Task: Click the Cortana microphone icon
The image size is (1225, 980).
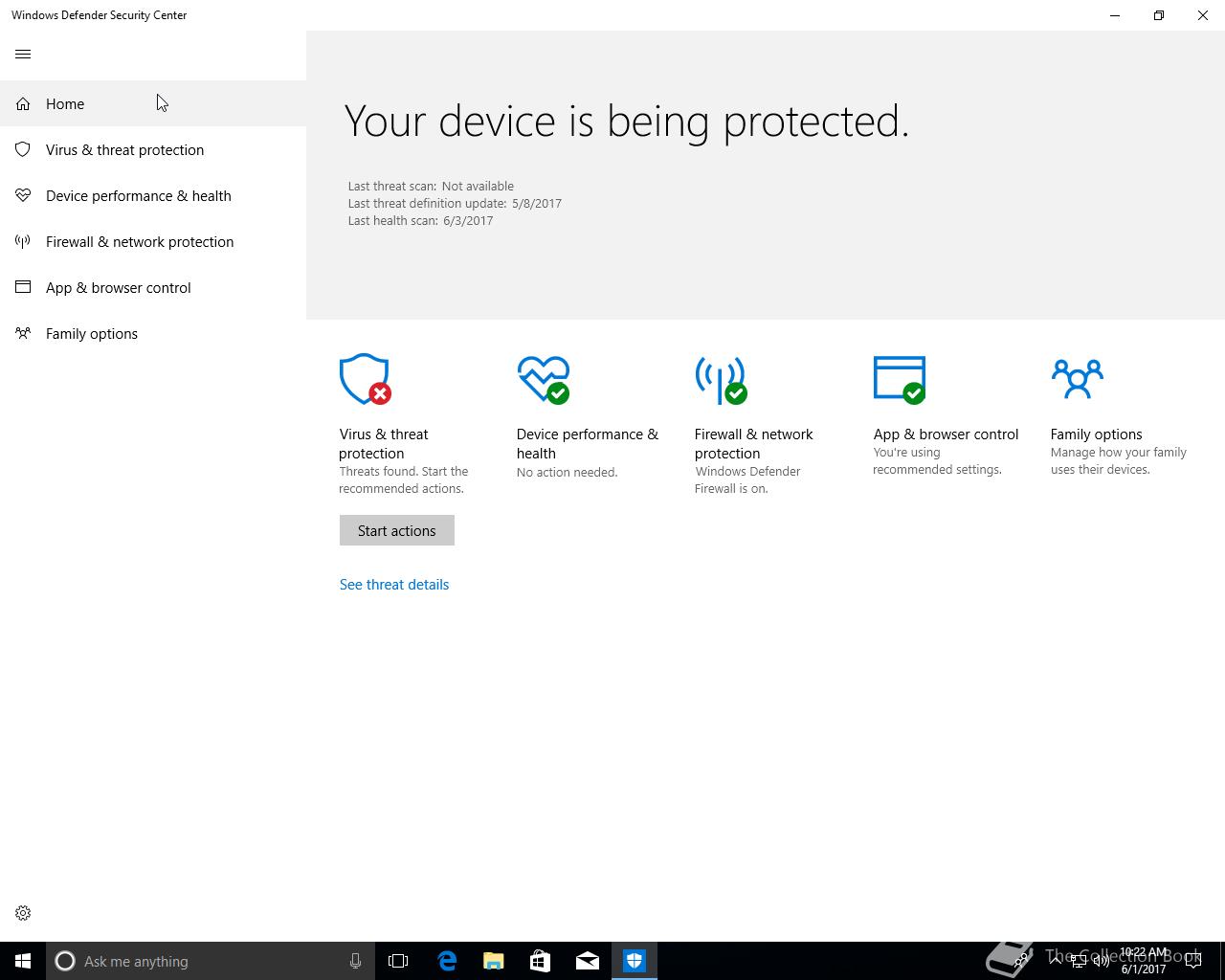Action: click(355, 961)
